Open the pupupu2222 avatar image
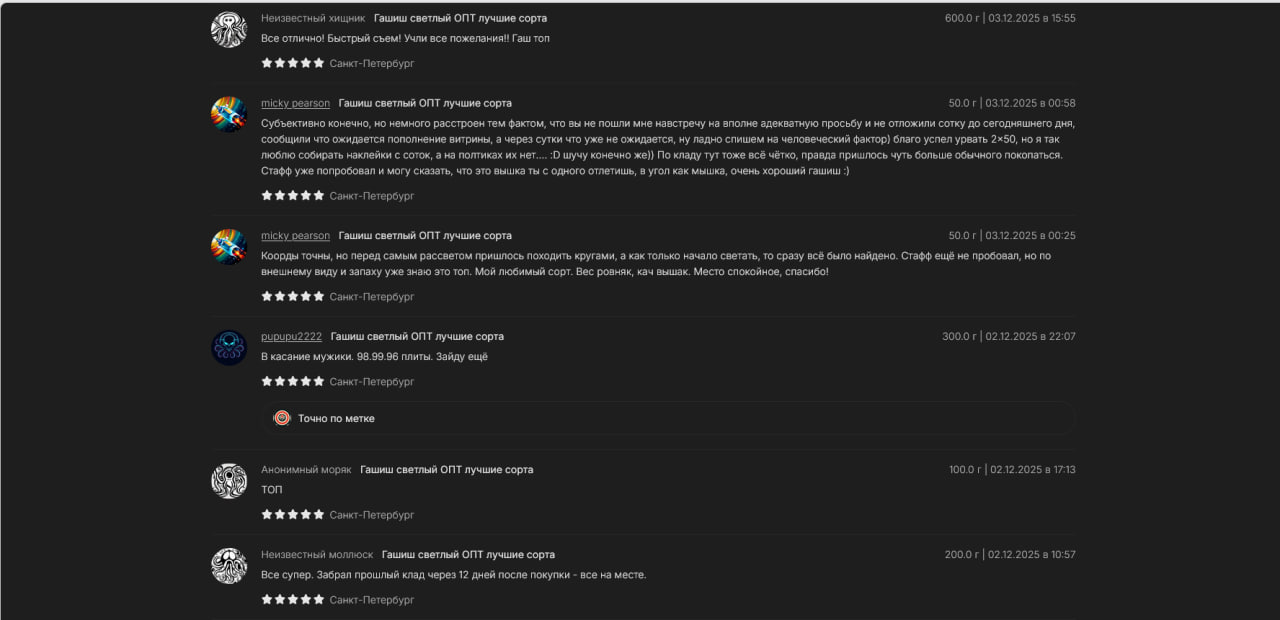 coord(229,348)
